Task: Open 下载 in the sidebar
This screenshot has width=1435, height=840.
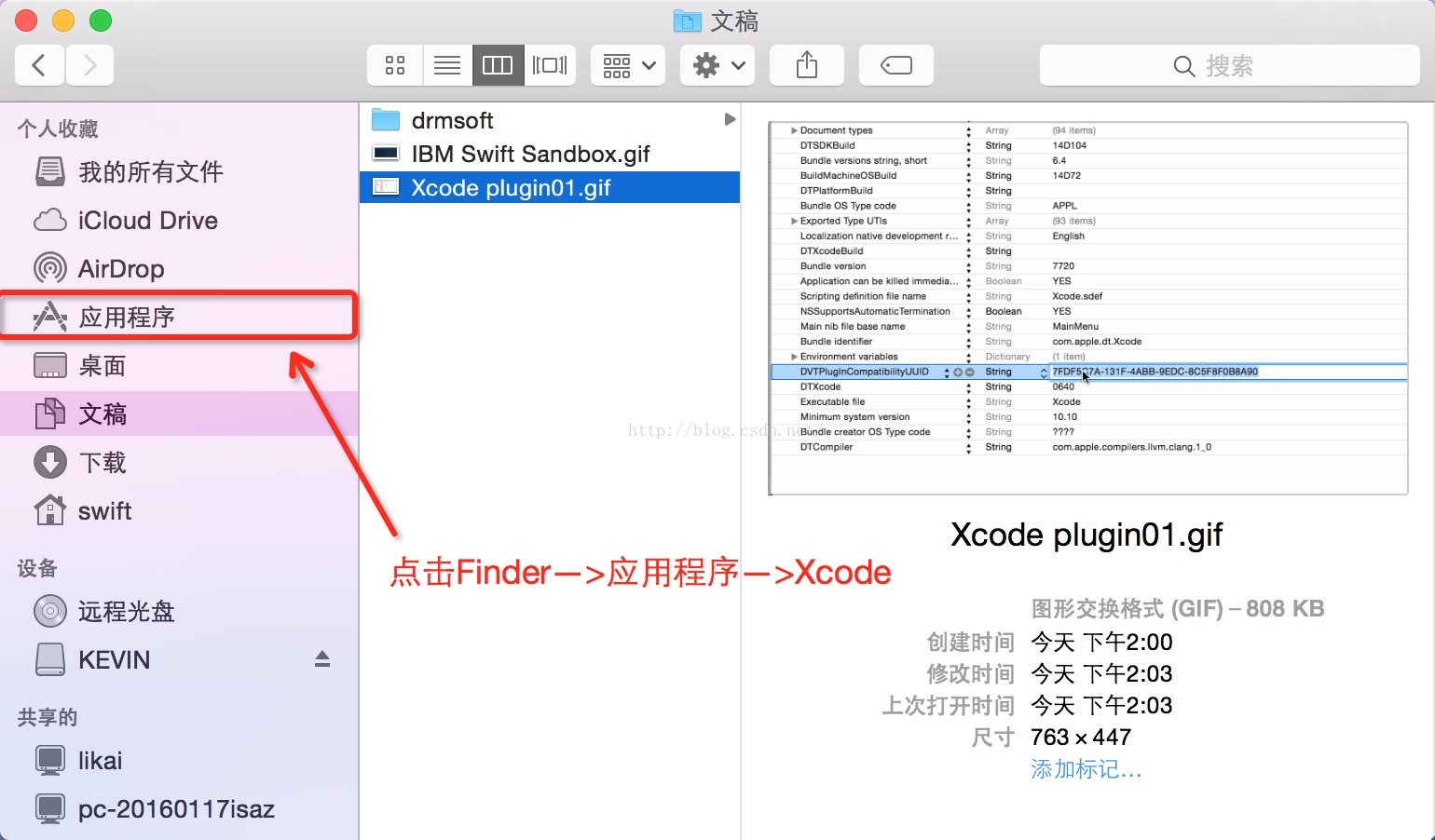Action: click(179, 462)
